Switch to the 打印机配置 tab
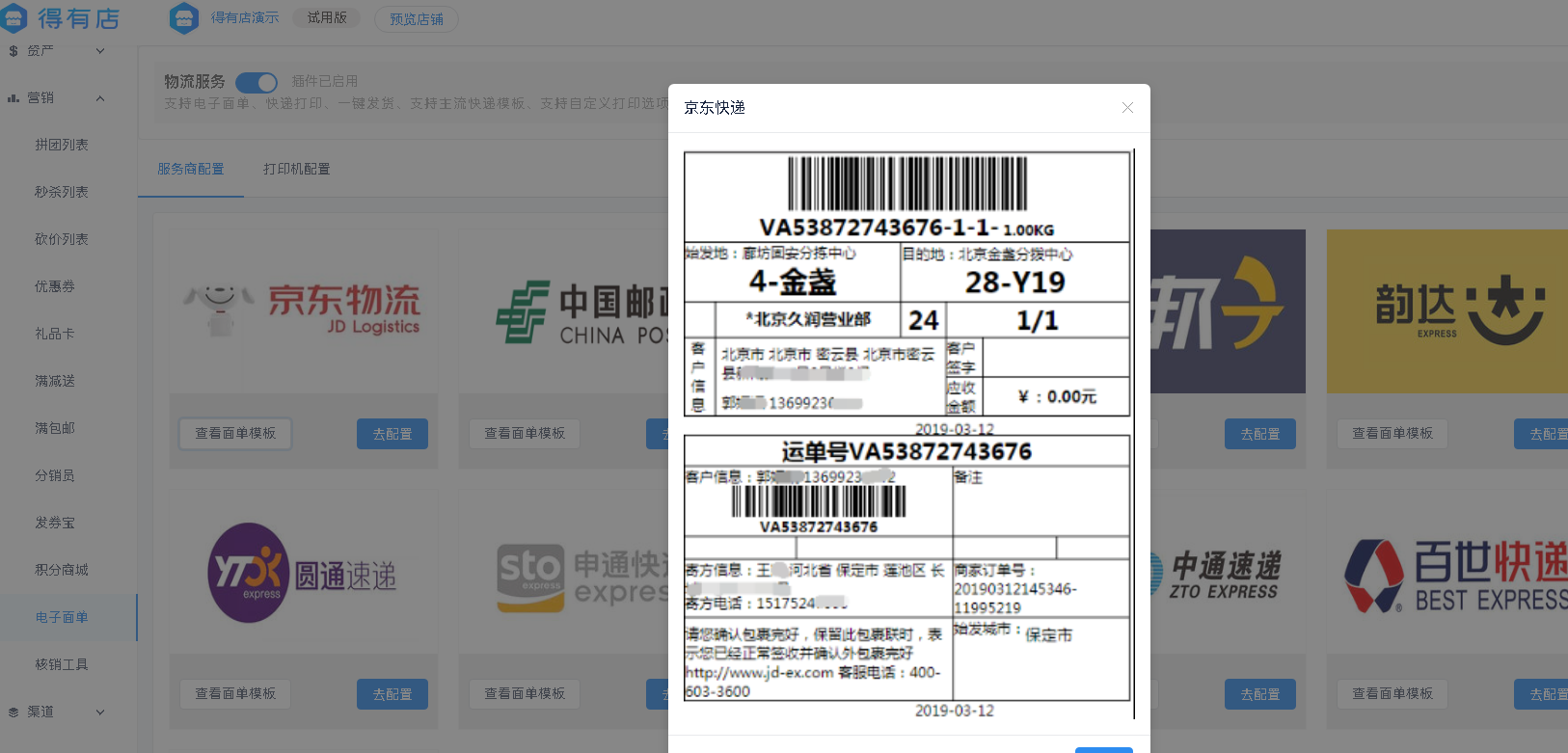This screenshot has width=1568, height=753. click(297, 169)
